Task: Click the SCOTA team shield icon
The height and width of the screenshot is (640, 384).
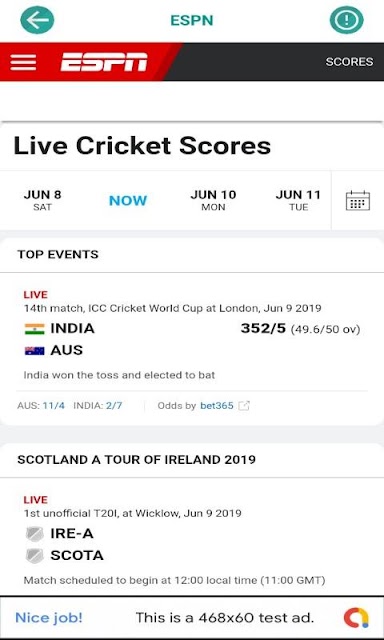Action: click(x=34, y=556)
